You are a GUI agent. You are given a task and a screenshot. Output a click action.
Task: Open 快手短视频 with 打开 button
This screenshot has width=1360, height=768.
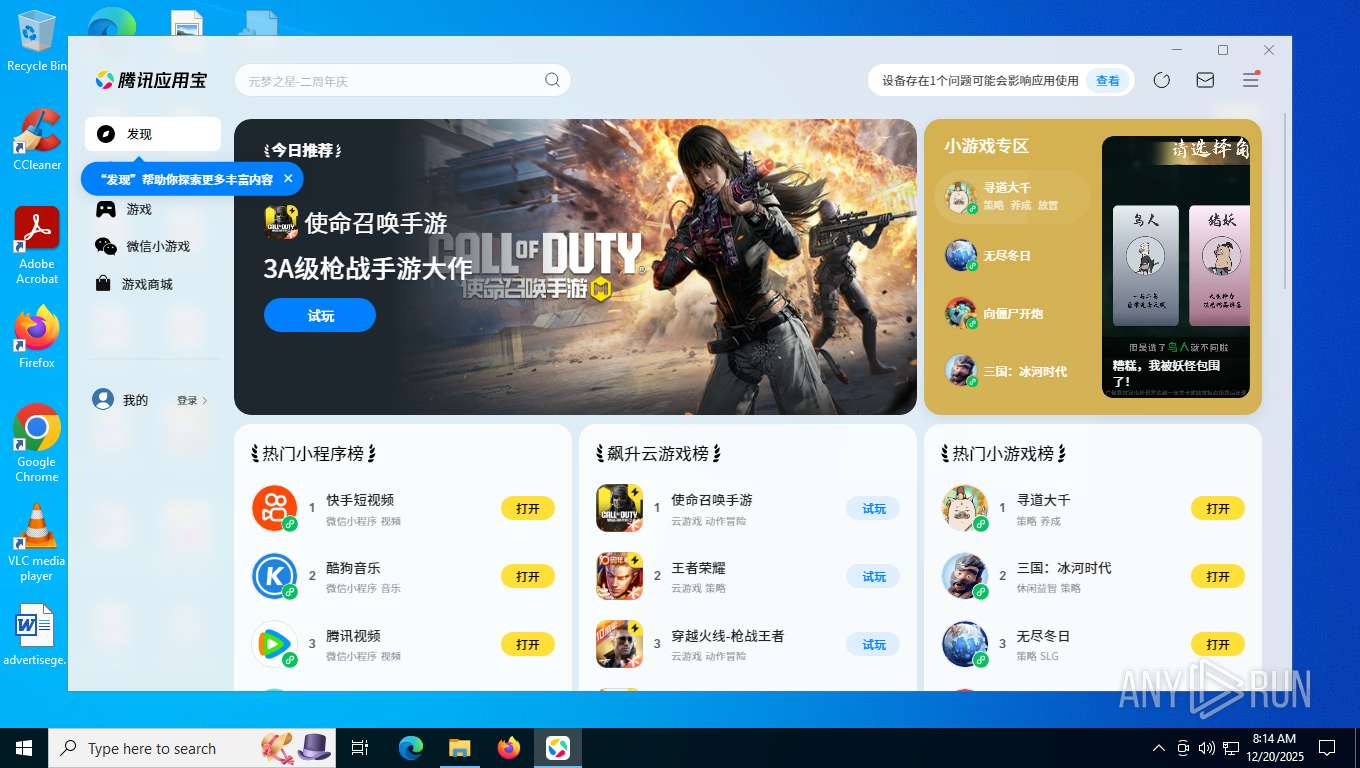tap(528, 508)
